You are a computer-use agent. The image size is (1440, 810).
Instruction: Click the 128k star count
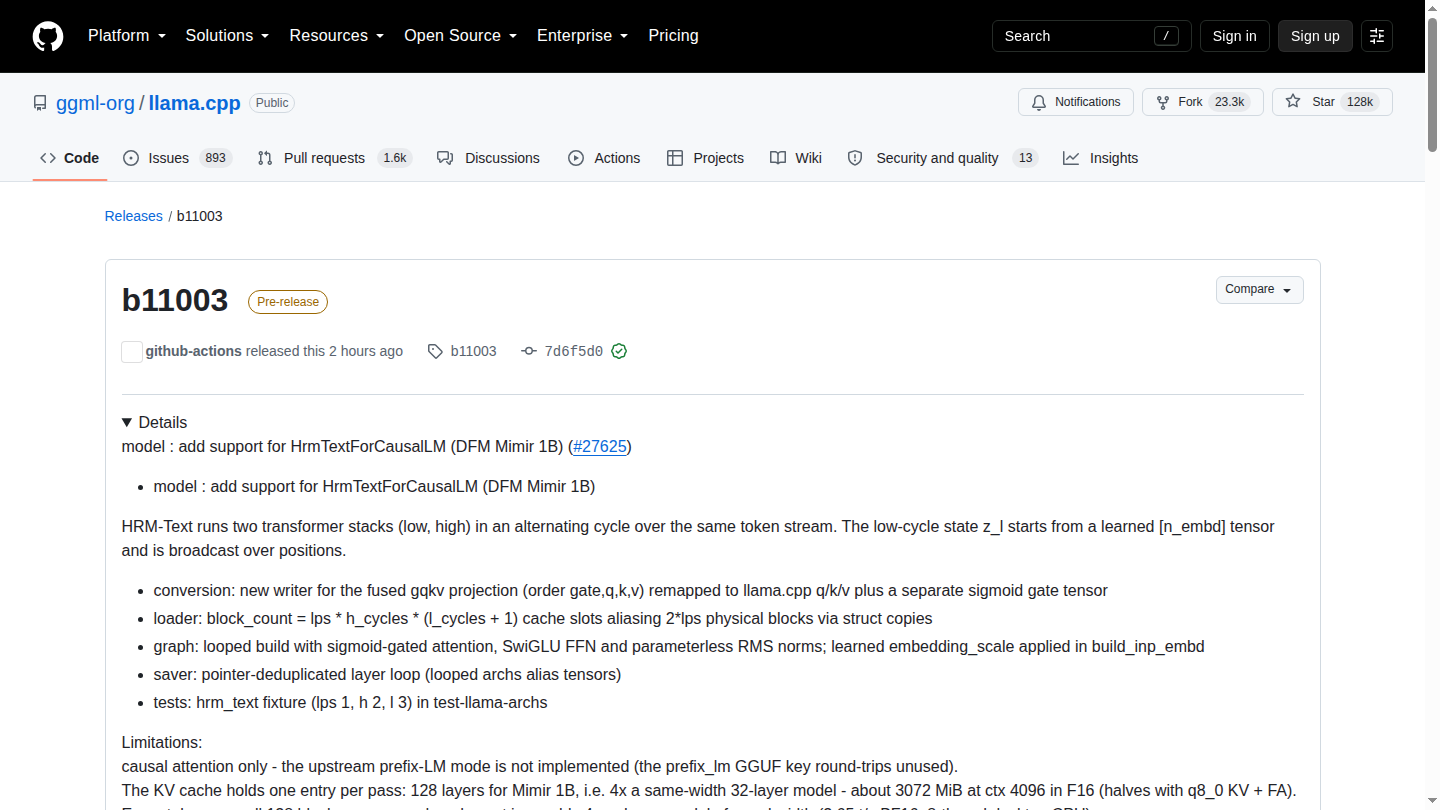(1360, 102)
